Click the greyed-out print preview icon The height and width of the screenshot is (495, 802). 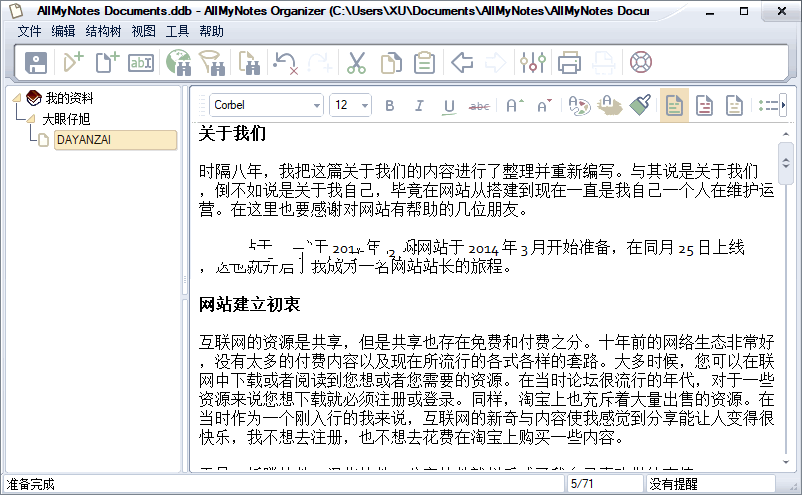[604, 63]
